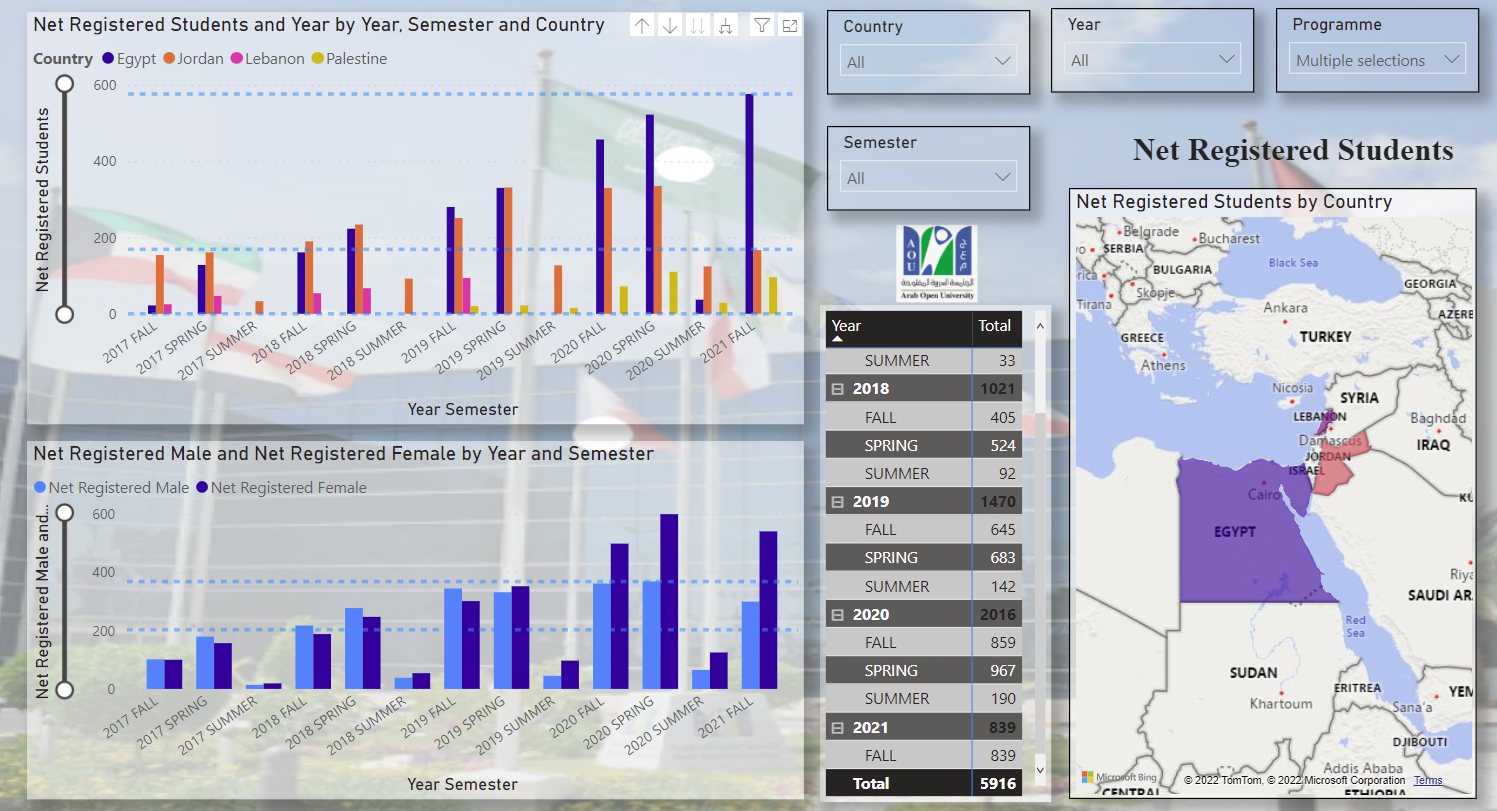Open the filter funnel icon on chart
Screen dimensions: 1497x811
[x=762, y=26]
